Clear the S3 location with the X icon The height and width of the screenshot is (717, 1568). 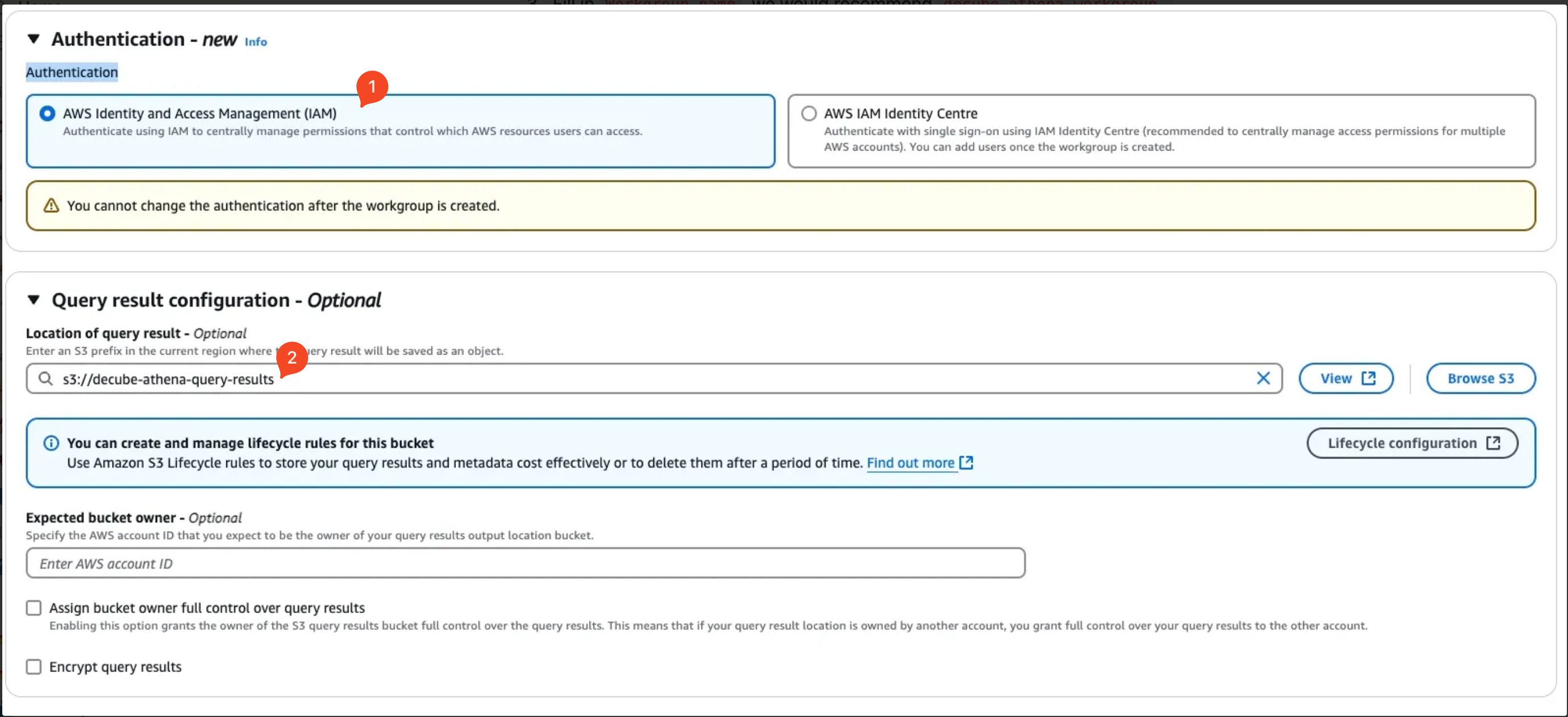pos(1263,379)
